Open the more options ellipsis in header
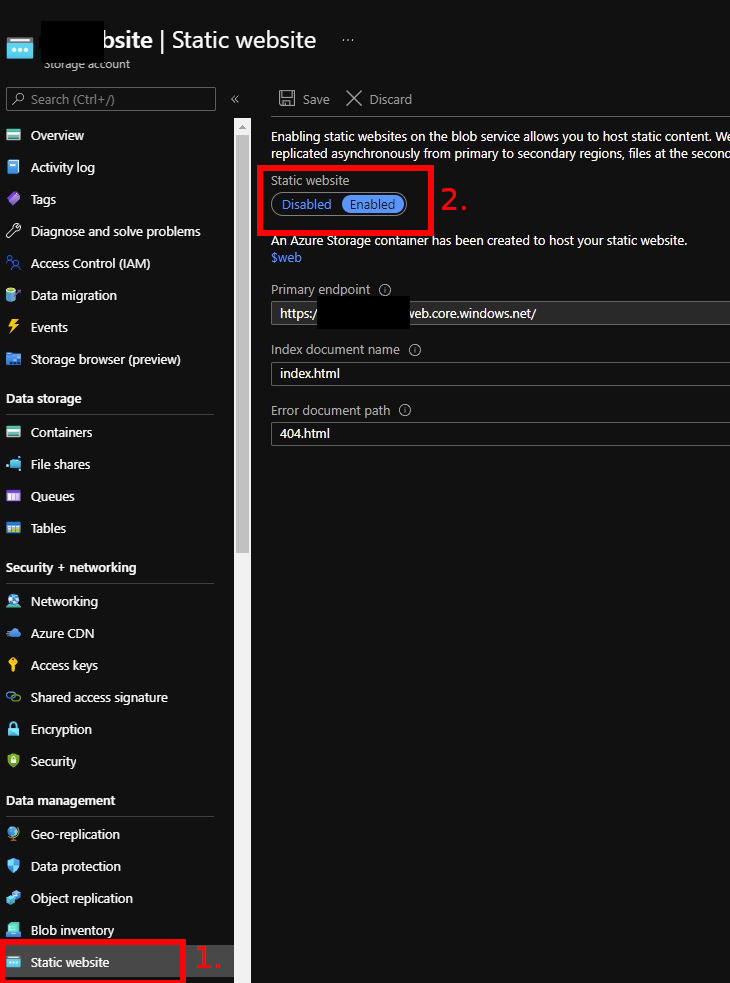Viewport: 730px width, 983px height. click(x=348, y=40)
